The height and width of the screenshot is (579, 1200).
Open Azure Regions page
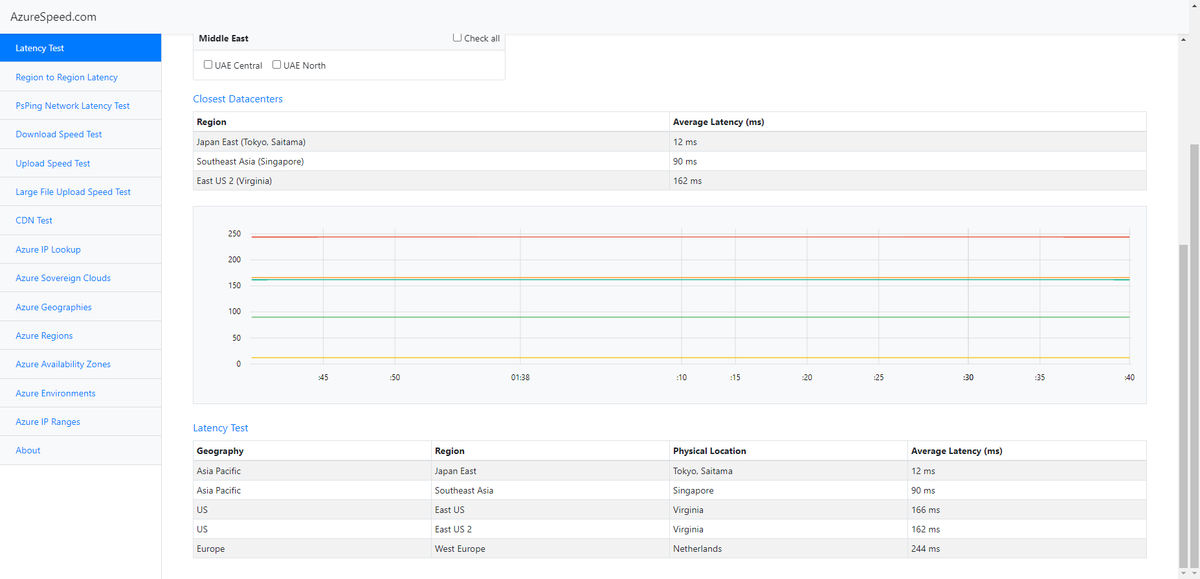click(80, 336)
